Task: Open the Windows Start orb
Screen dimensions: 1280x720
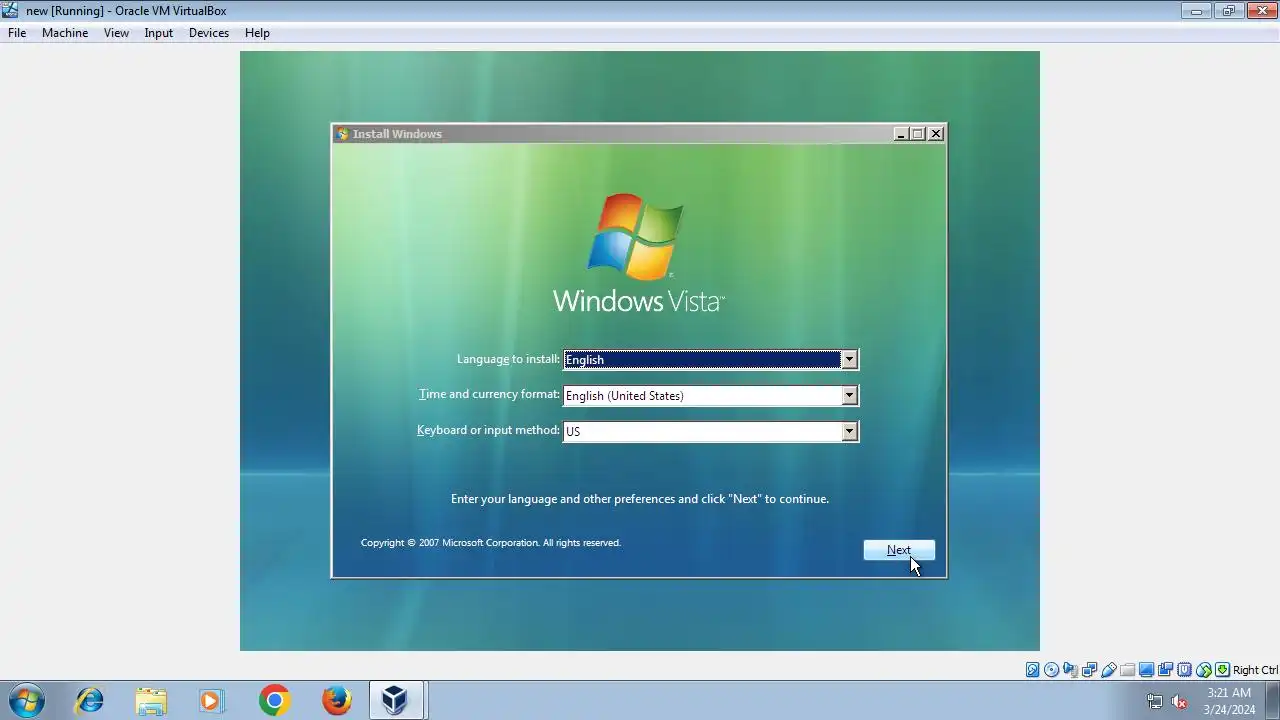Action: (25, 700)
